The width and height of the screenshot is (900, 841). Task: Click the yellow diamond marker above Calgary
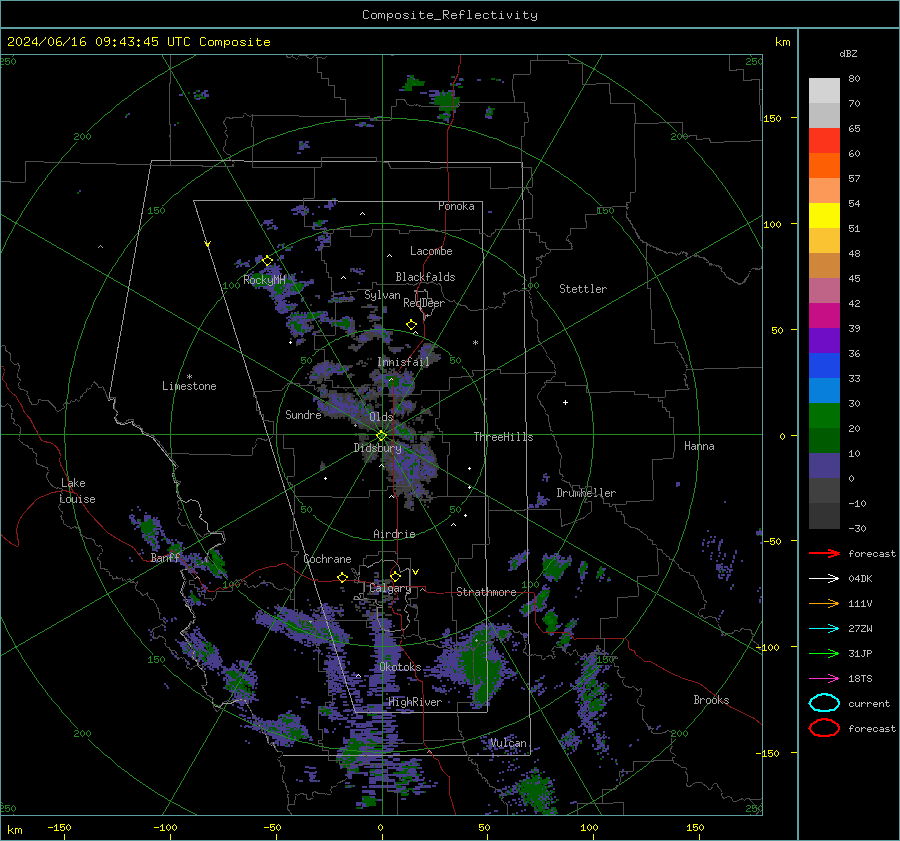(395, 576)
